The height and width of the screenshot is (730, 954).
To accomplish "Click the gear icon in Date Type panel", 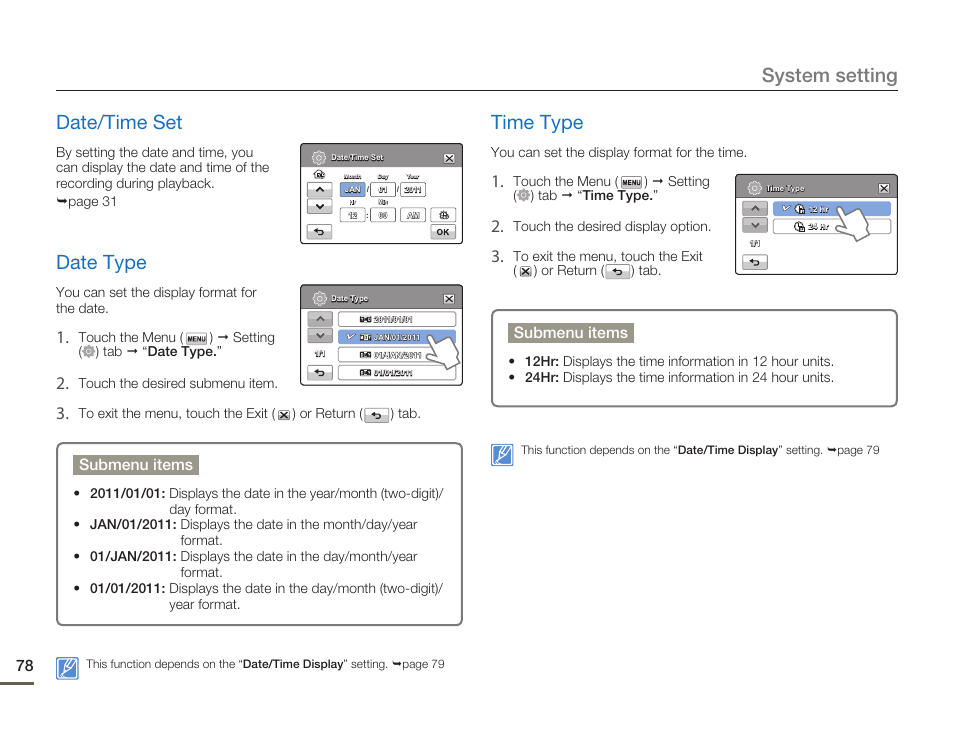I will tap(319, 299).
